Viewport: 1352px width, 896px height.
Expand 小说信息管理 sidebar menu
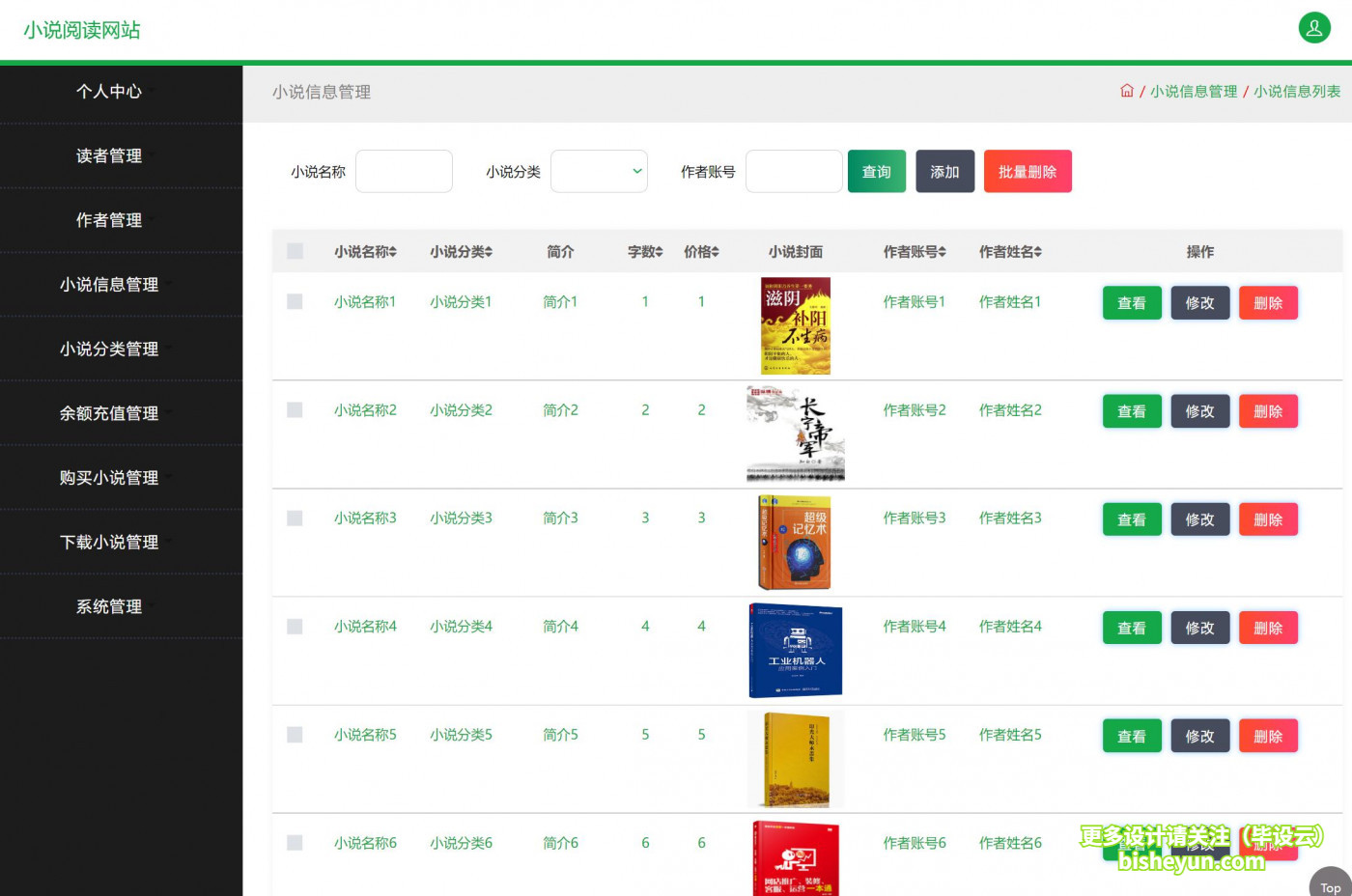(x=121, y=285)
